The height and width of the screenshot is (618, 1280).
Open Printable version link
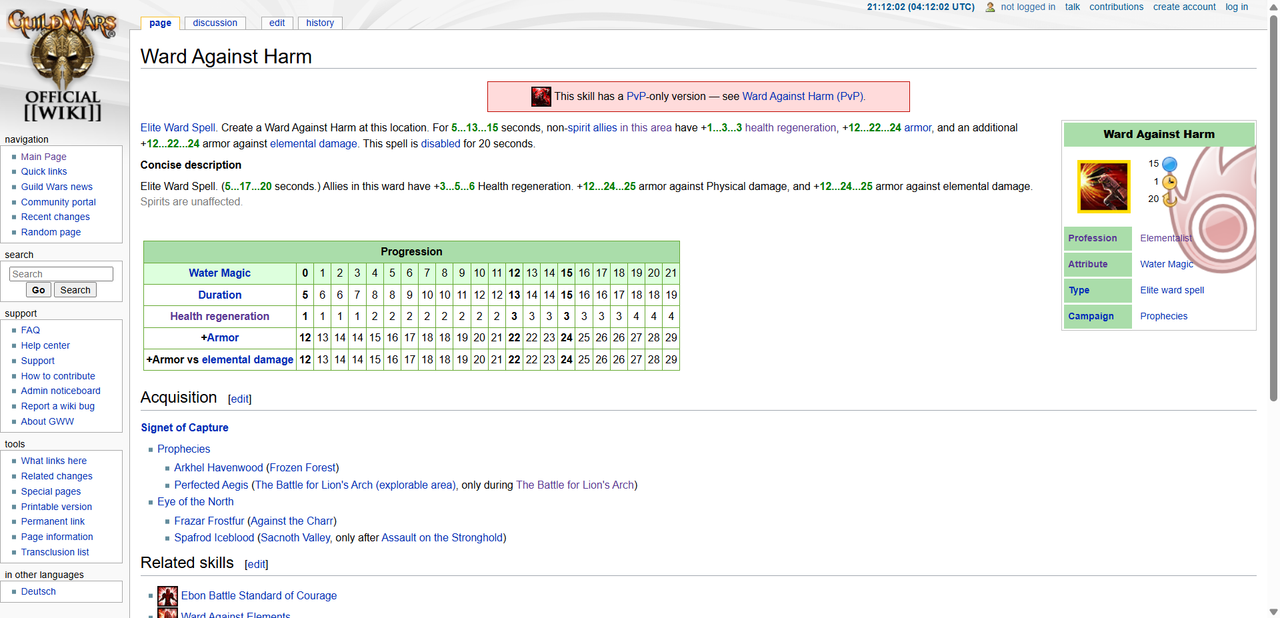[x=57, y=507]
